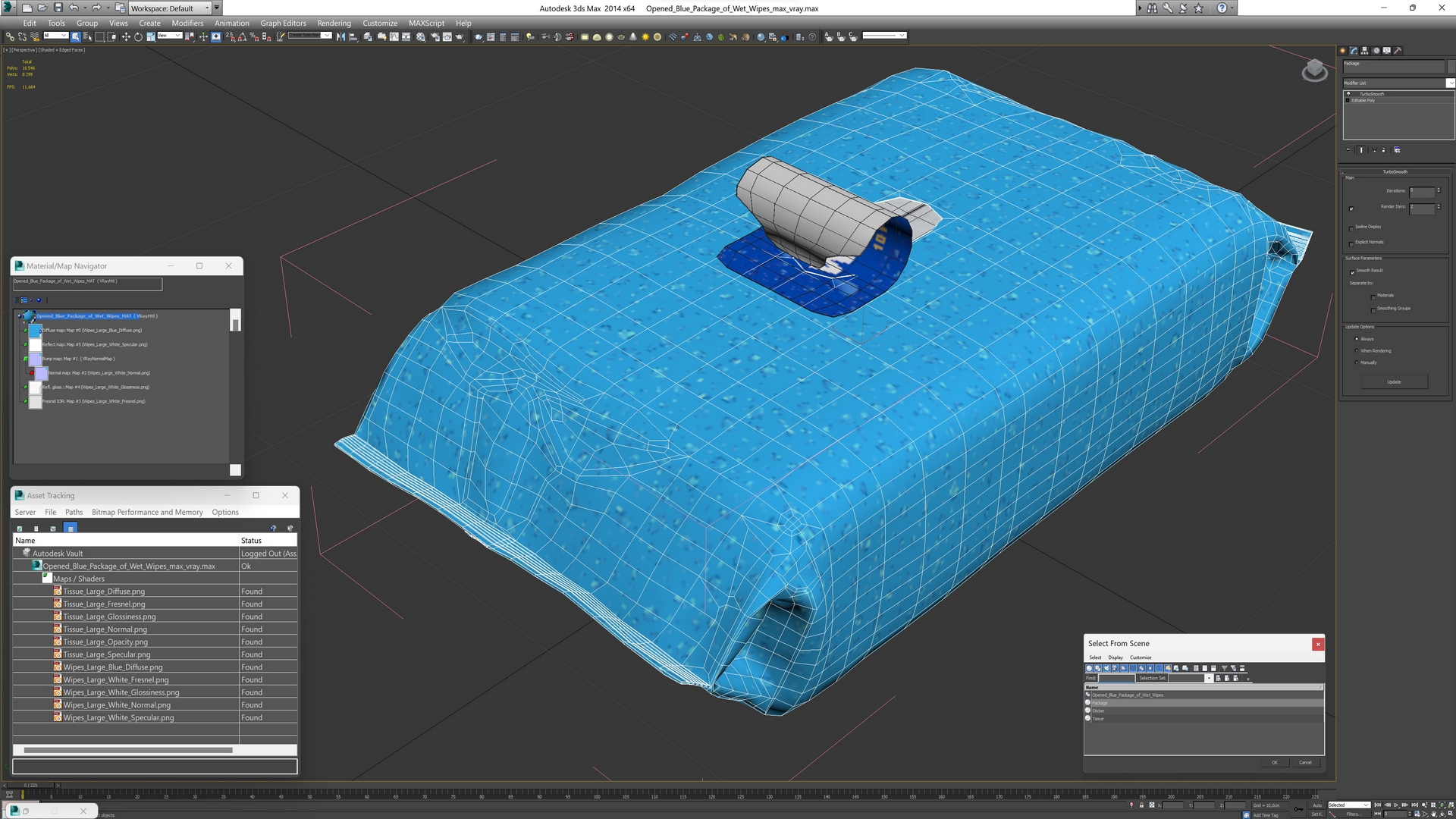Screen dimensions: 1456x819
Task: Open the key filter Selected dropdown
Action: pos(1348,805)
